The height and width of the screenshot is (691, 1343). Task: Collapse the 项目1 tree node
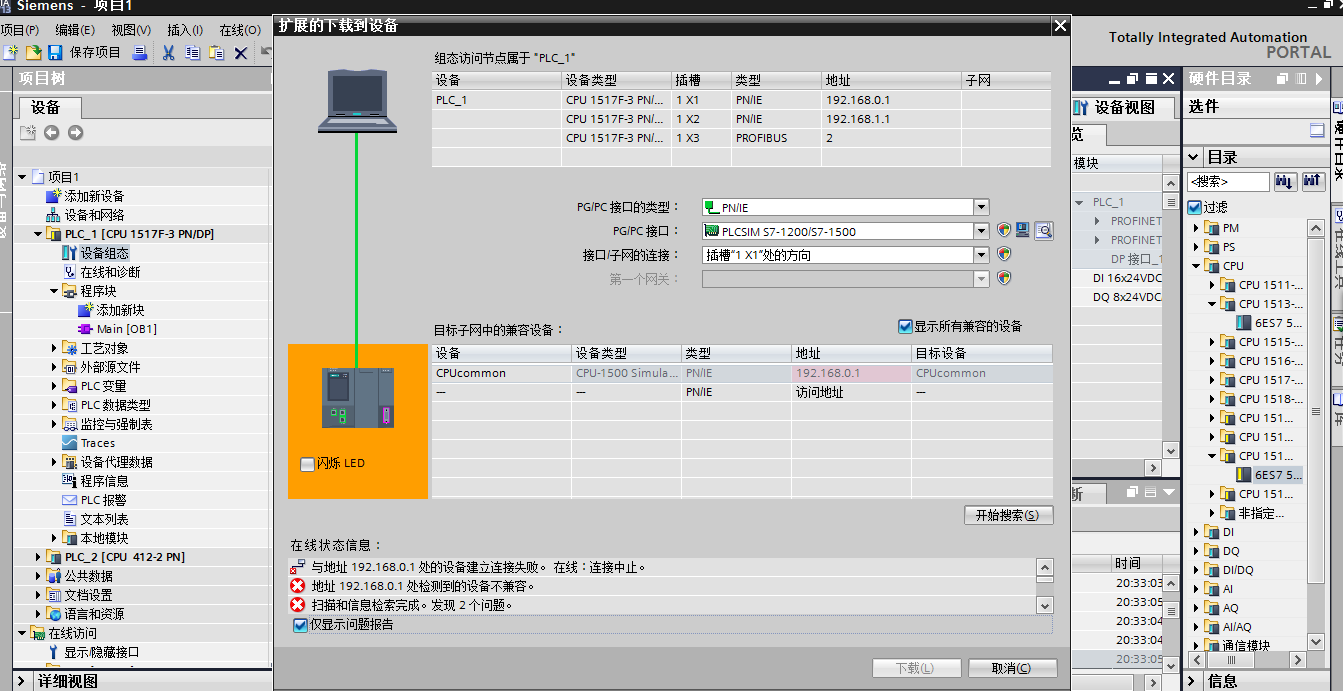(x=22, y=177)
